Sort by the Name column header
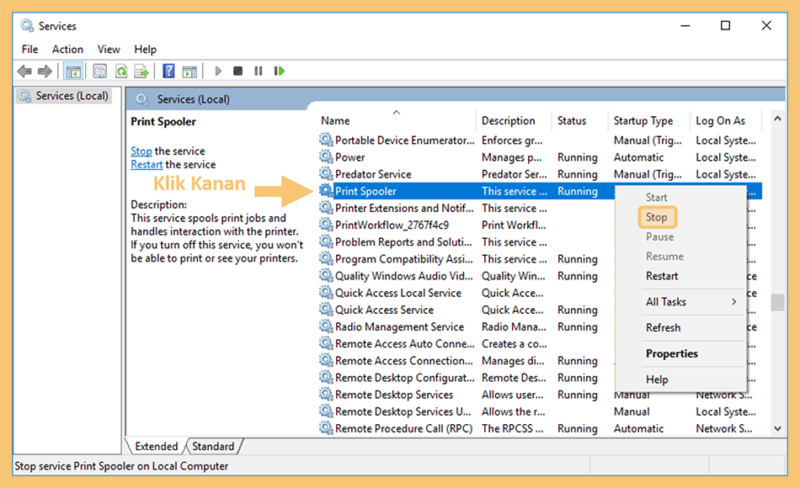Image resolution: width=800 pixels, height=488 pixels. click(x=396, y=120)
